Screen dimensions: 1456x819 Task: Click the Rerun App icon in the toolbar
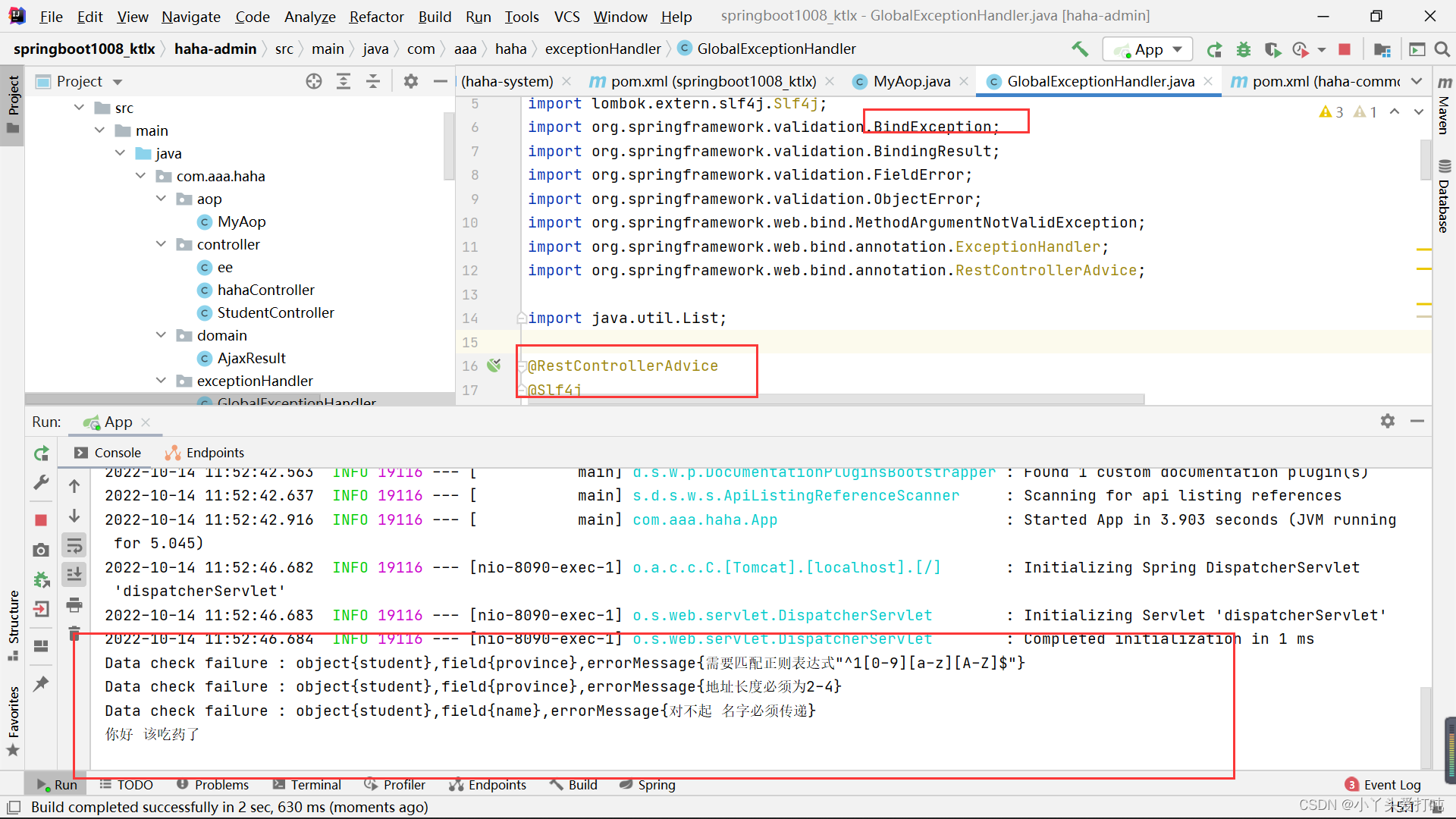[x=1214, y=49]
